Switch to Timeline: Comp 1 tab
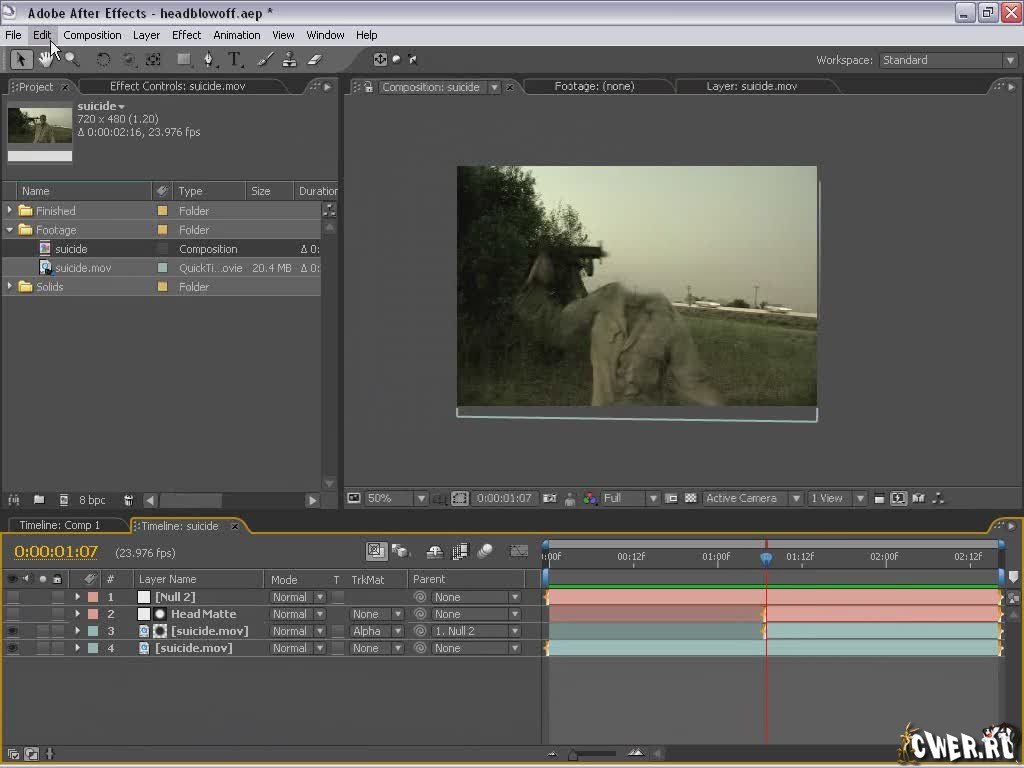1024x768 pixels. click(x=60, y=525)
